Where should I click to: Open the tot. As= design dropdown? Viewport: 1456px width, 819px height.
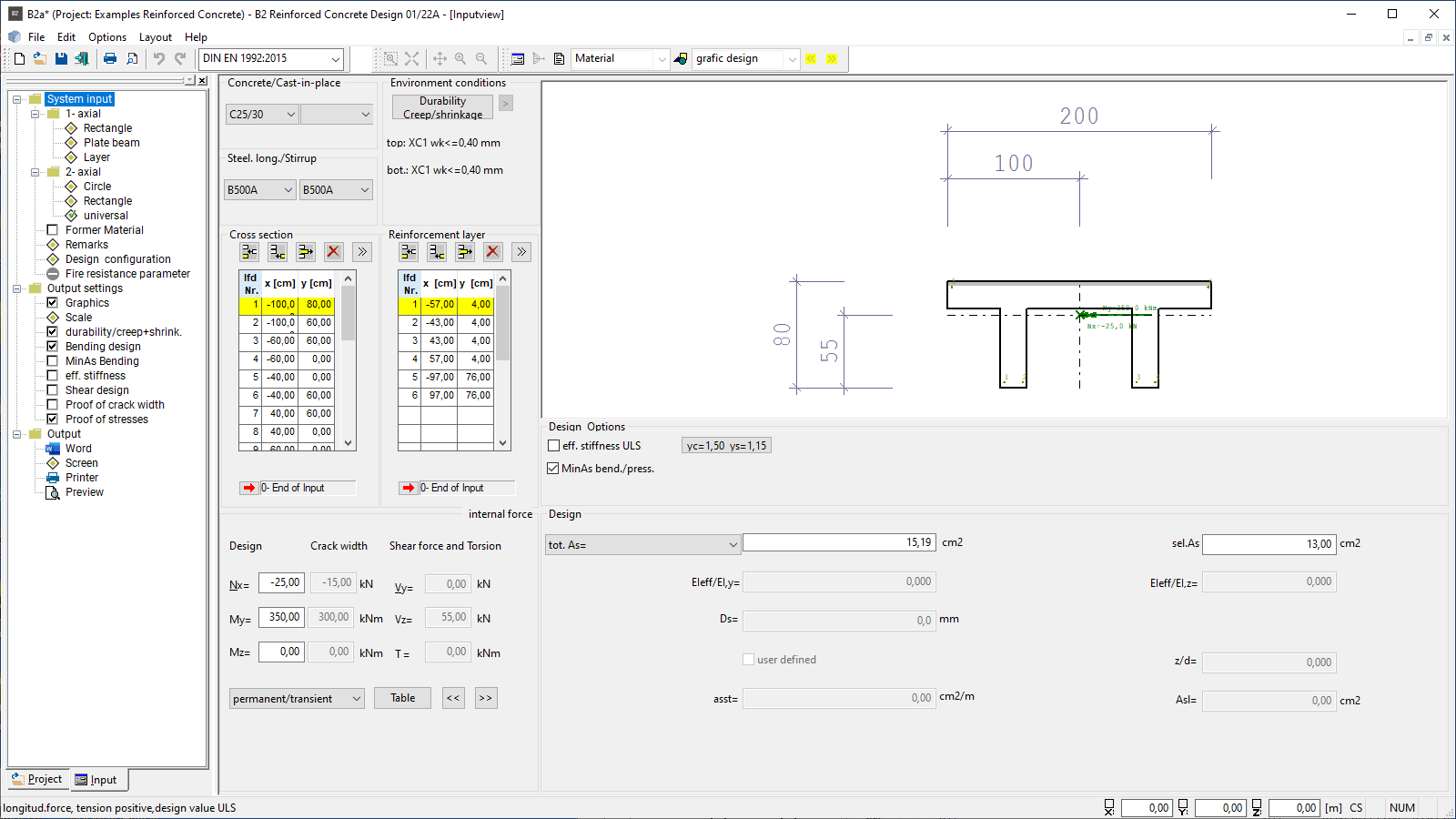(642, 545)
